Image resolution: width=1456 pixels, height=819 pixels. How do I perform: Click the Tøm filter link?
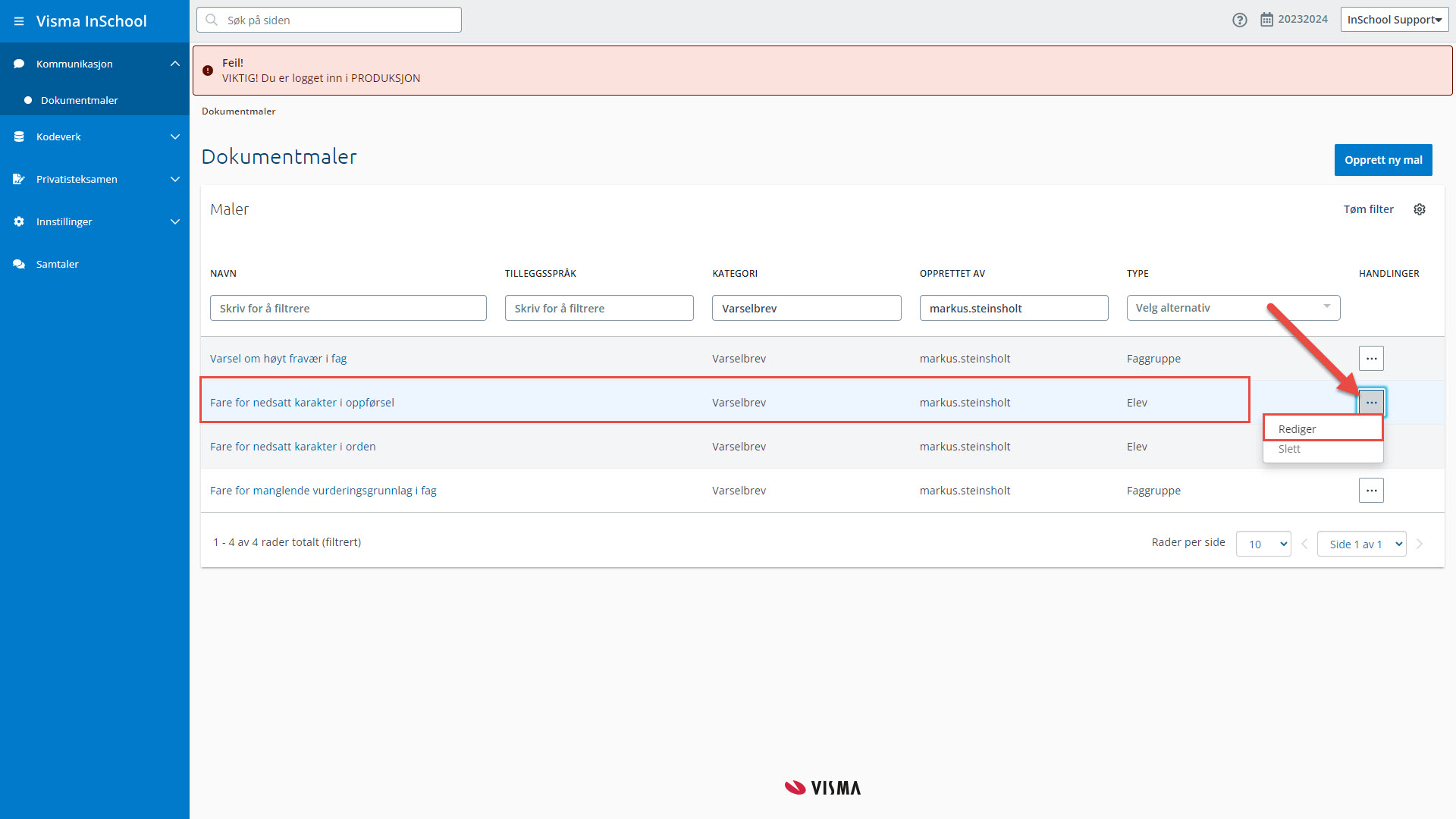pos(1368,209)
